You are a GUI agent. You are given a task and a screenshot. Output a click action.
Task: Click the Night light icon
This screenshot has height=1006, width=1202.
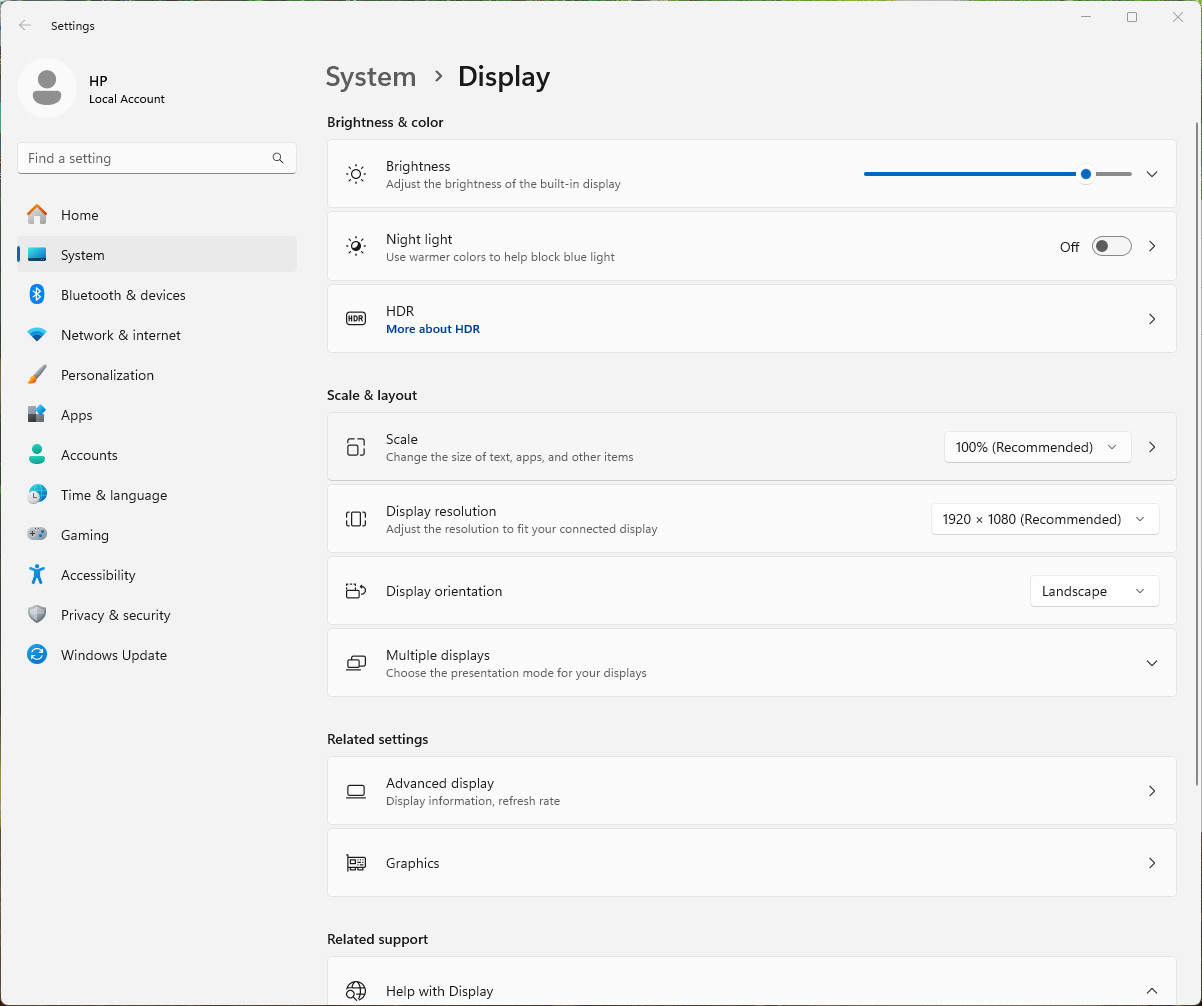(356, 246)
